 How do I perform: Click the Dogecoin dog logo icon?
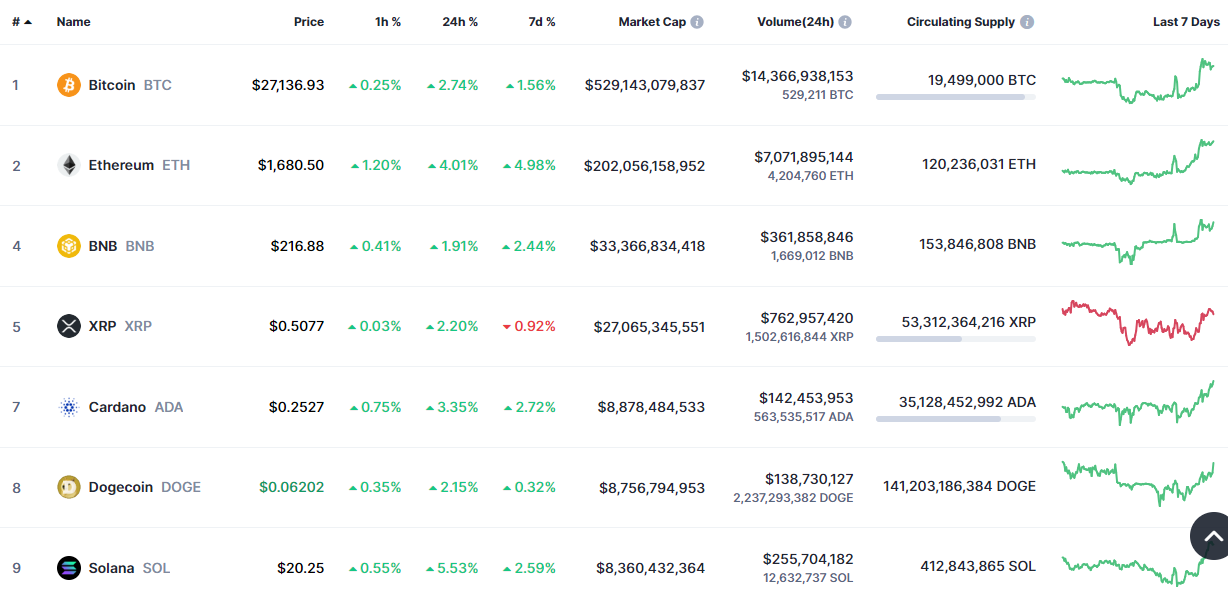(69, 487)
